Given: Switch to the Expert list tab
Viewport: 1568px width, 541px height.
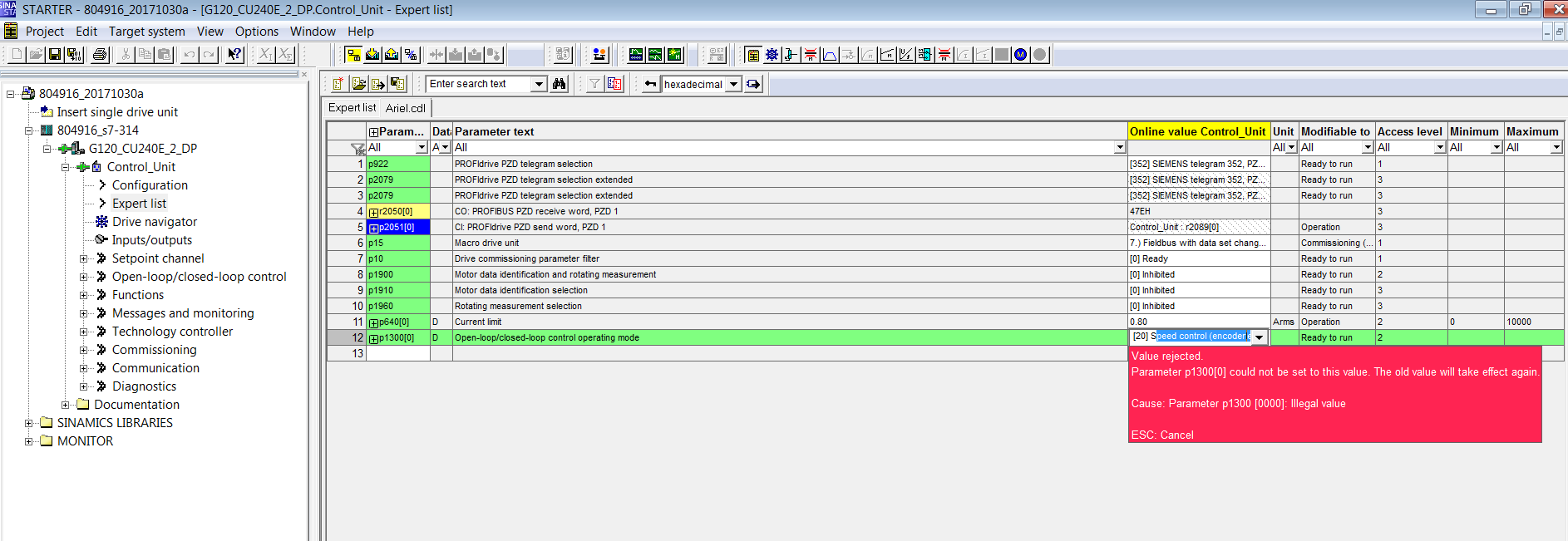Looking at the screenshot, I should 352,108.
